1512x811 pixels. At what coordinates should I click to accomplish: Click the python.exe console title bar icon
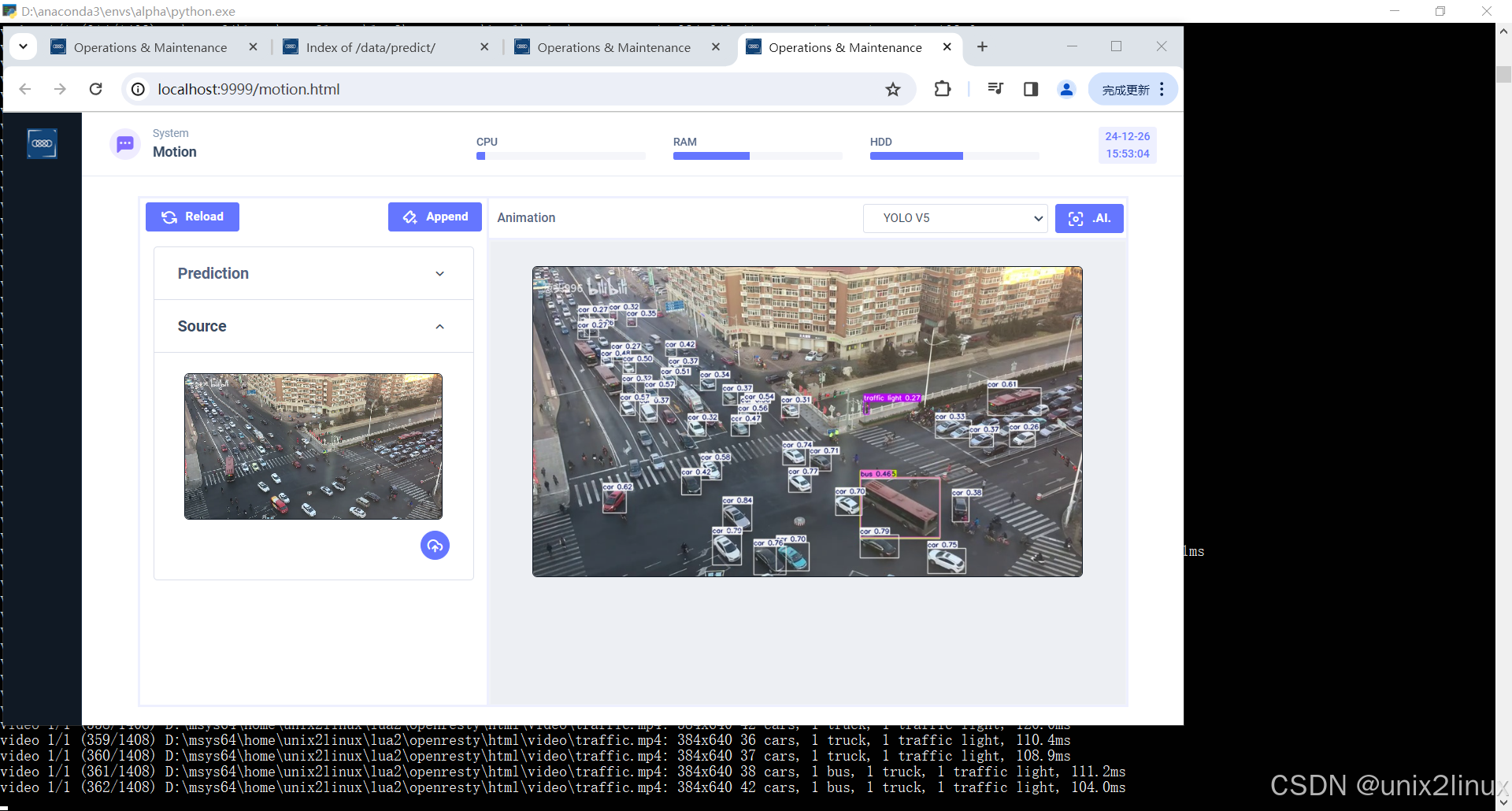[x=9, y=11]
